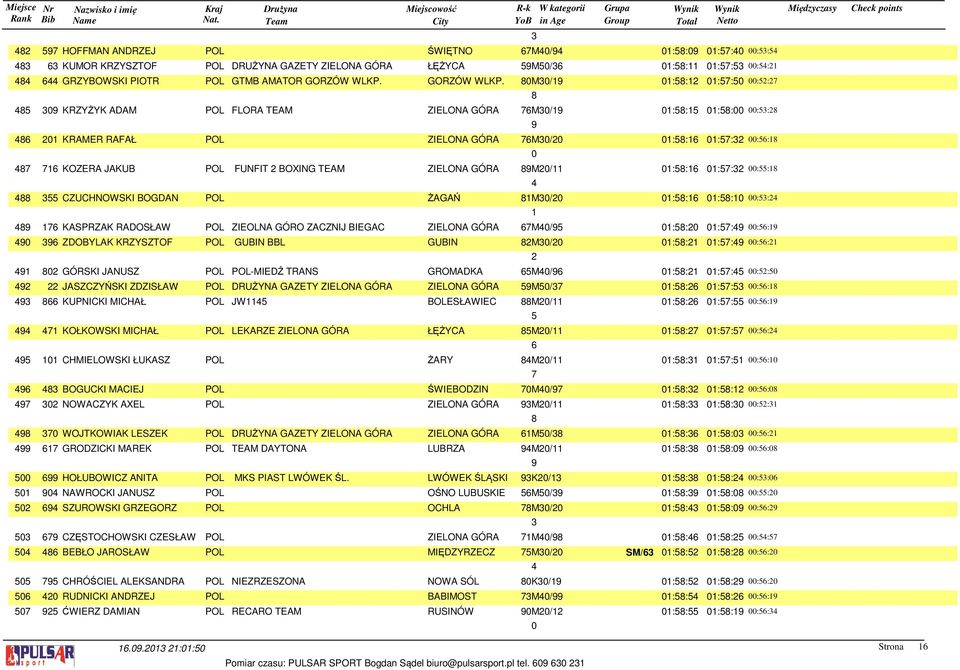
Task: Click LEKARZE ZIELONA GÓRA team
Action: click(290, 331)
